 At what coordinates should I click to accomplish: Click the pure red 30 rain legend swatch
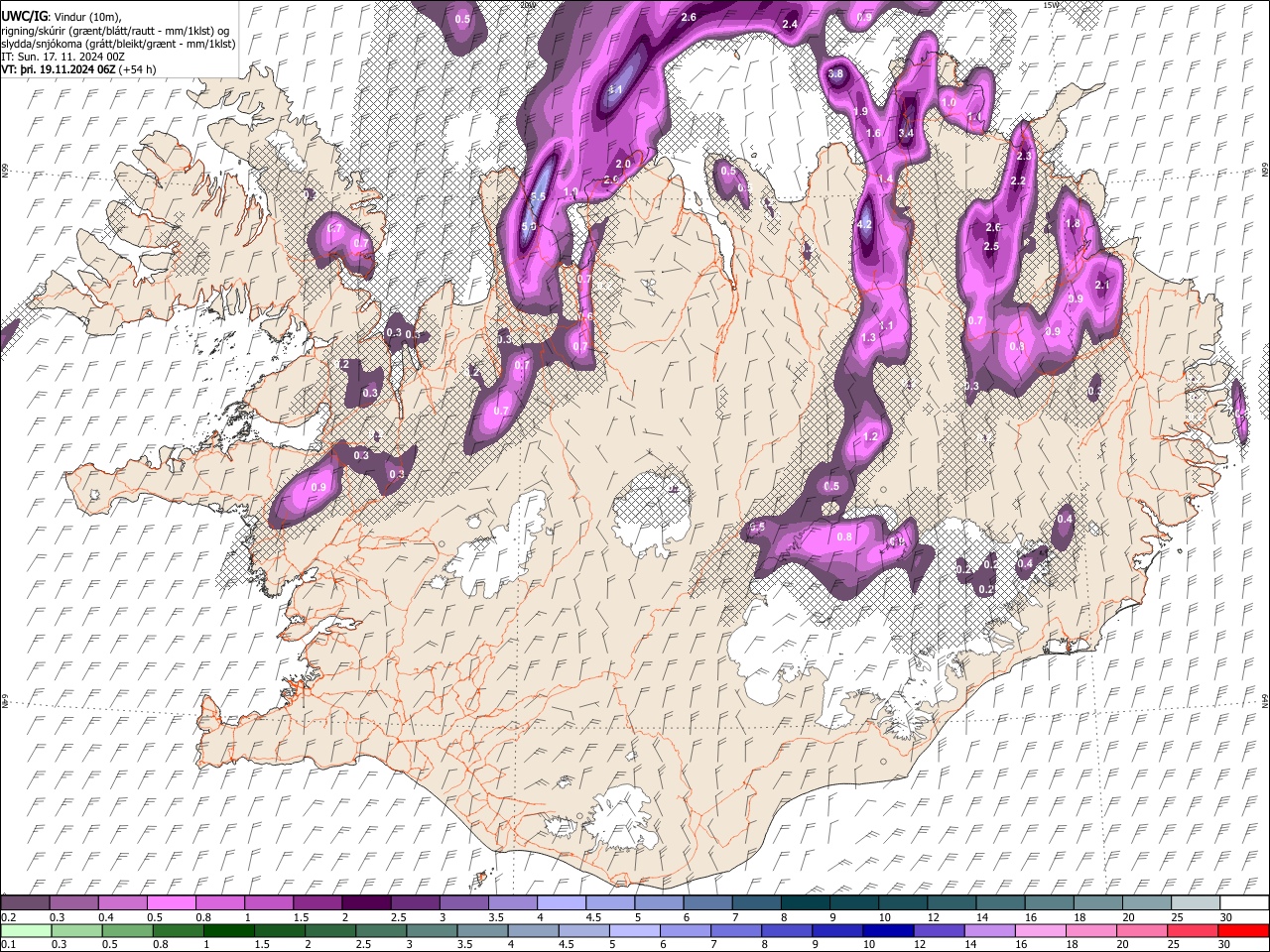1244,930
